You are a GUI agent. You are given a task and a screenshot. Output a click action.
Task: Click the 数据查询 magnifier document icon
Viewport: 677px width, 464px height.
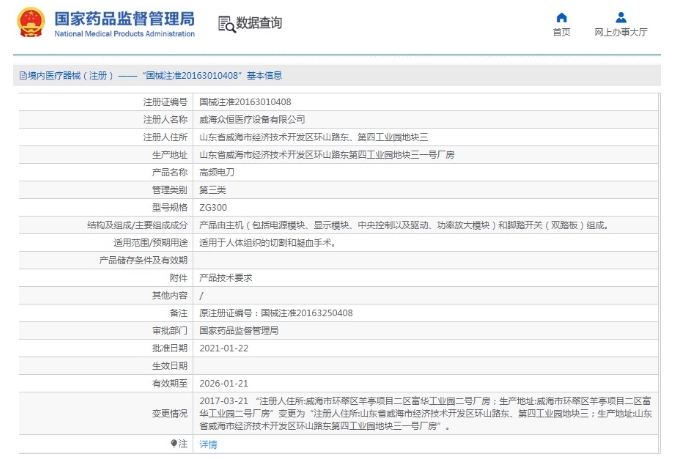(x=226, y=24)
